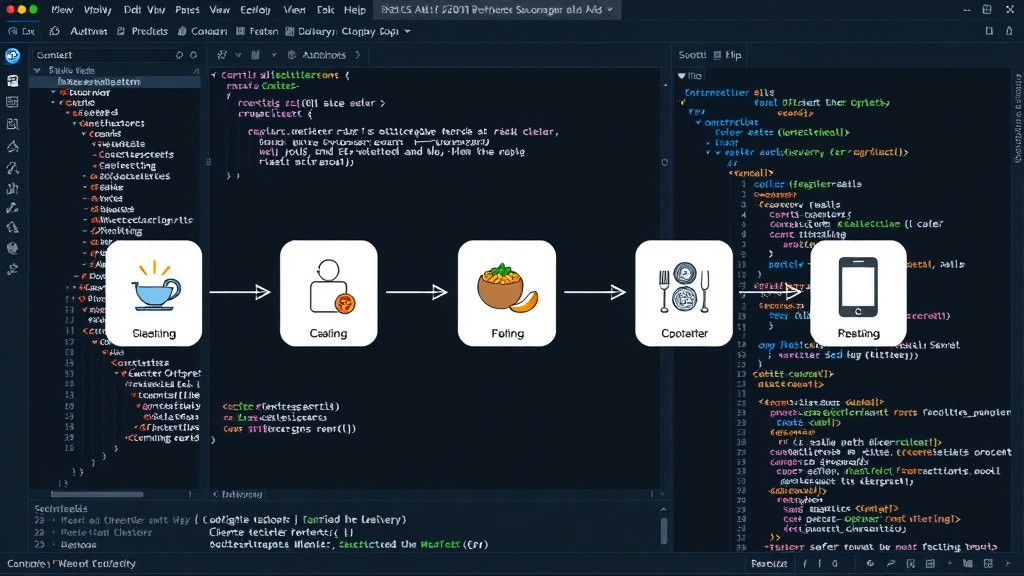Click the grid icon in status bar right
This screenshot has height=576, width=1024.
point(988,564)
